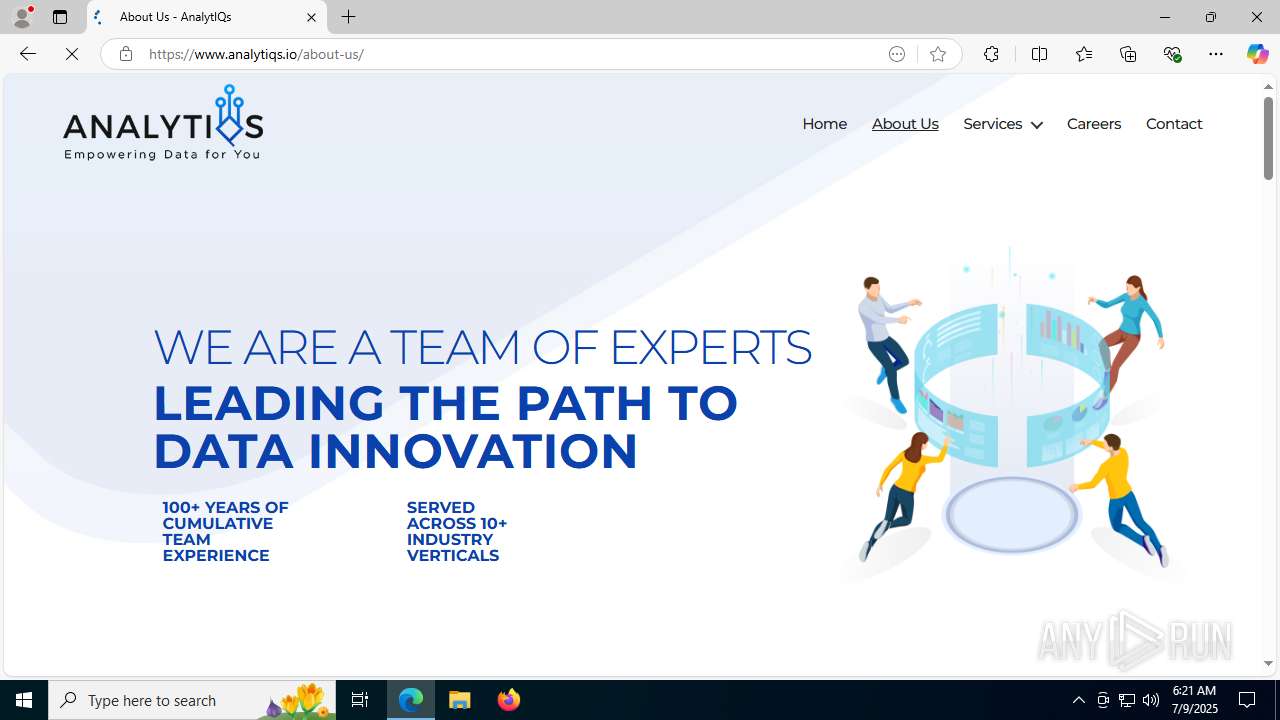Click the scrollbar up arrow
This screenshot has height=720, width=1280.
click(1268, 87)
